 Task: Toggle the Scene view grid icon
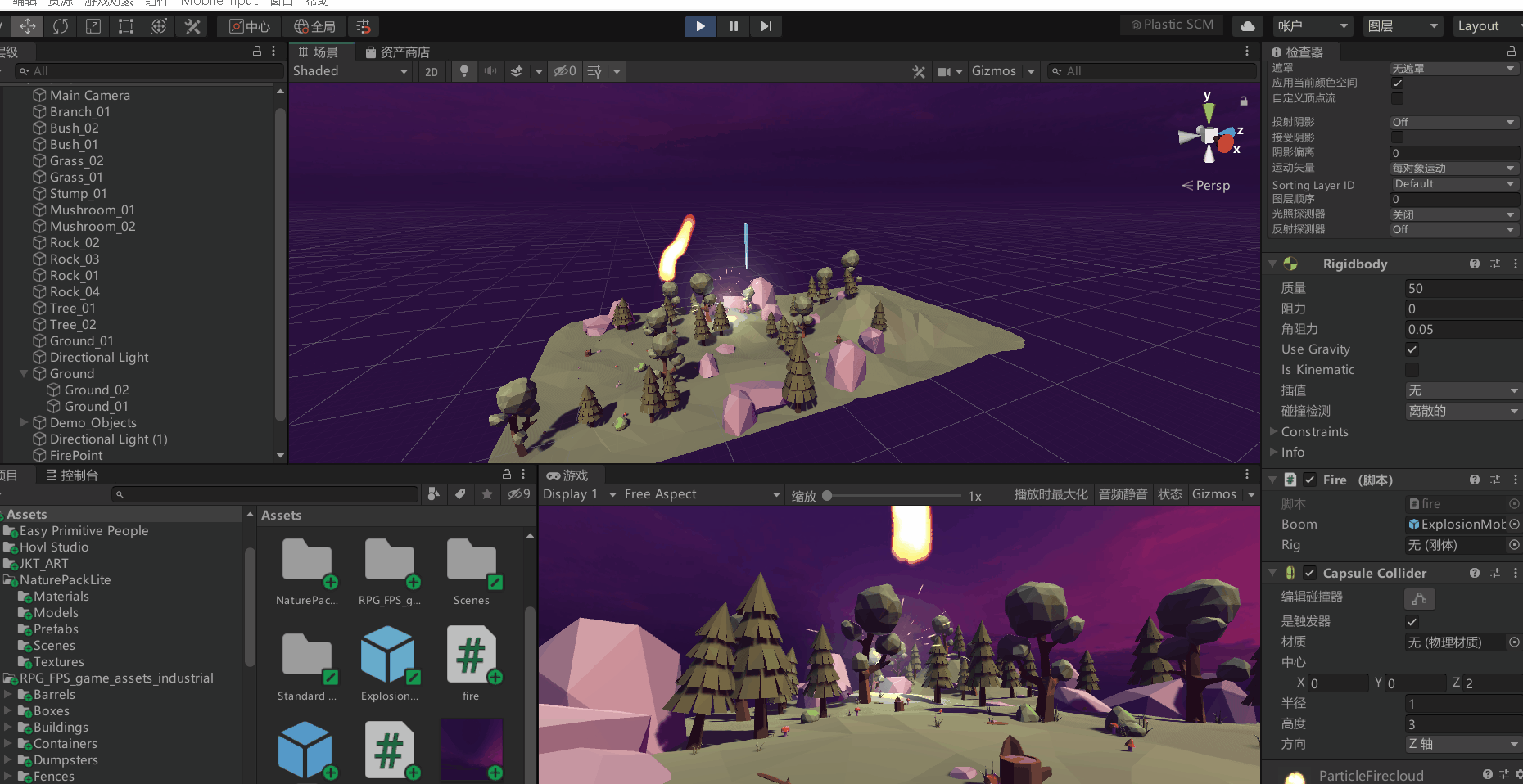pos(595,71)
